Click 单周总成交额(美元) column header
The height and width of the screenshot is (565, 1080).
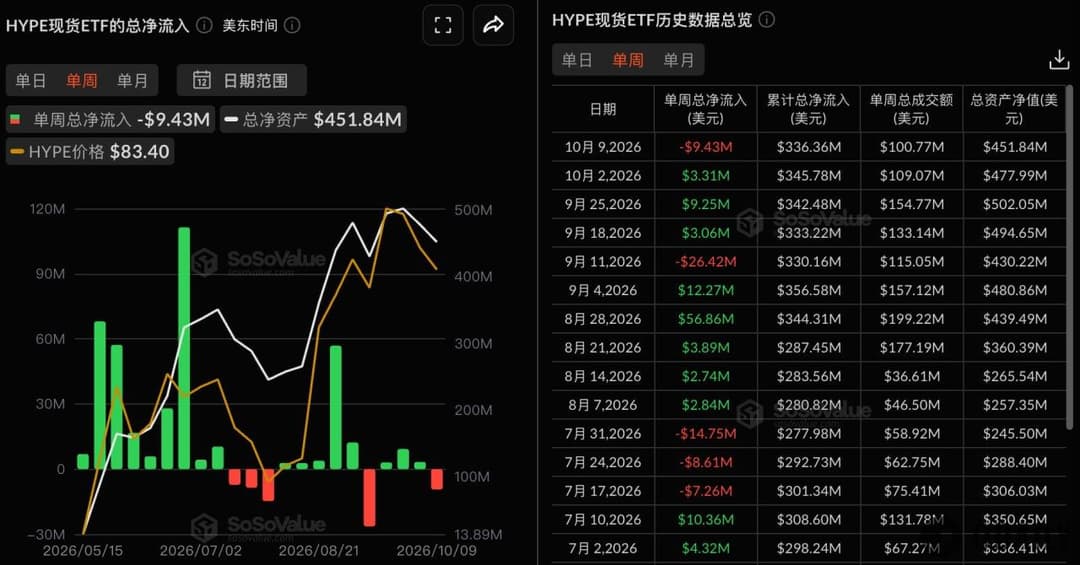tap(911, 109)
